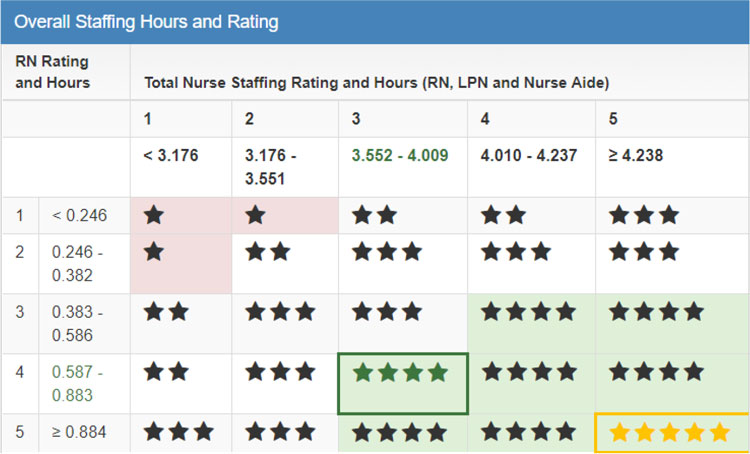Select three stars for RN 0.587 - 0.883, total 3.176 - 3.551
The width and height of the screenshot is (750, 454).
point(280,372)
